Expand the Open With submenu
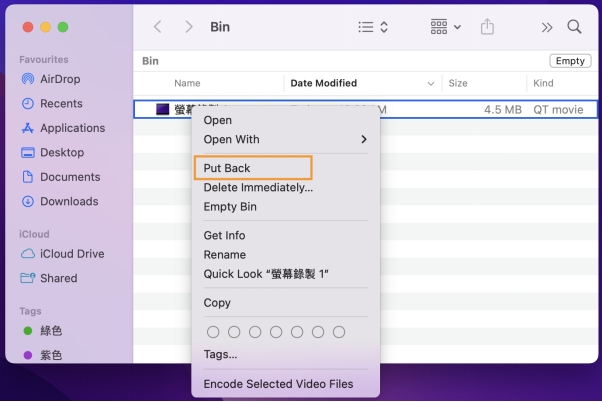 (286, 139)
